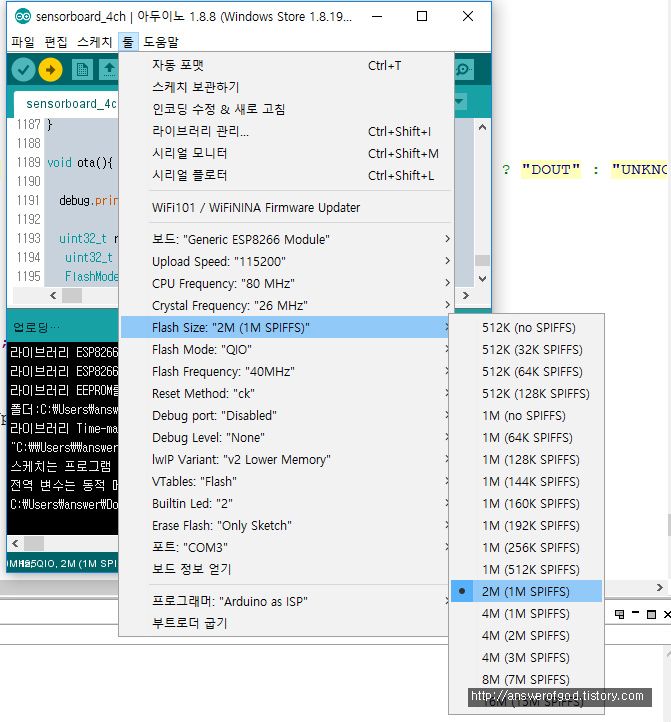The width and height of the screenshot is (671, 722).
Task: Choose 스케치 보관하기 entry
Action: [286, 87]
